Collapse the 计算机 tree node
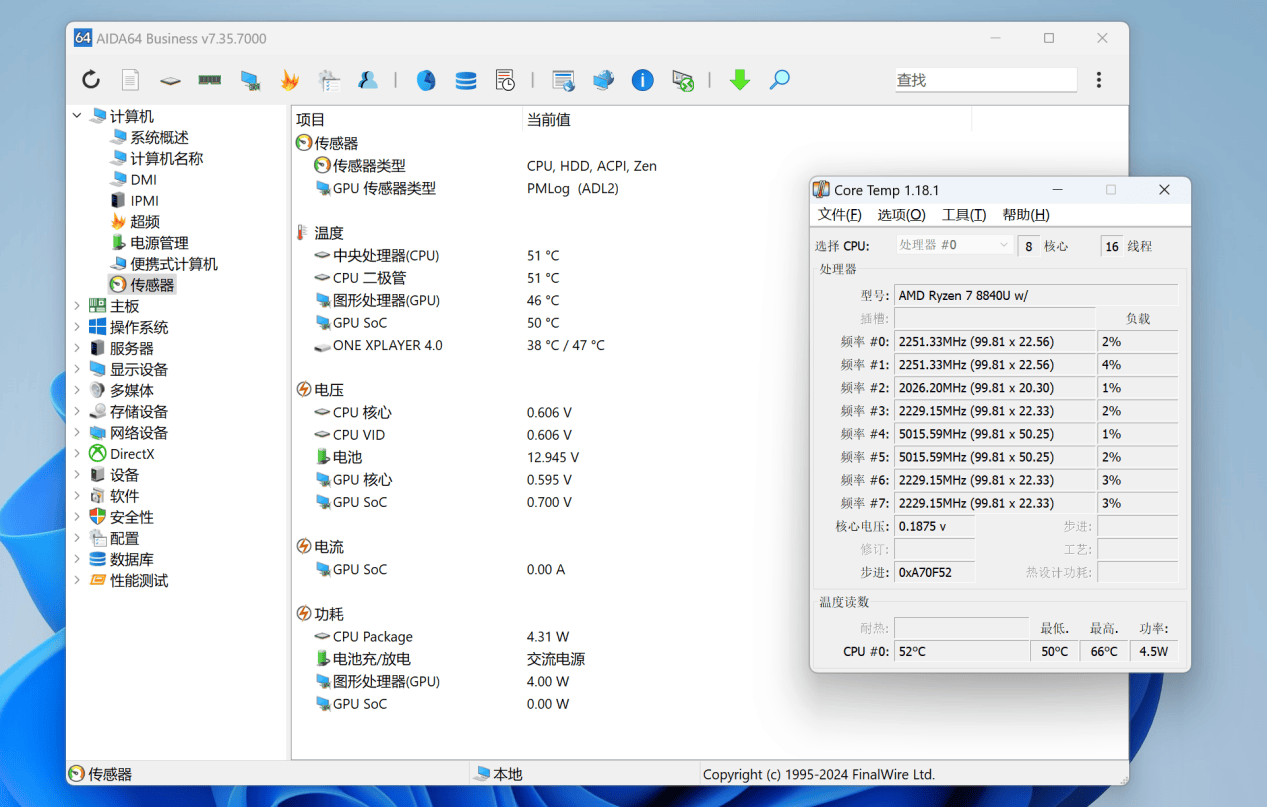The width and height of the screenshot is (1267, 807). coord(77,116)
